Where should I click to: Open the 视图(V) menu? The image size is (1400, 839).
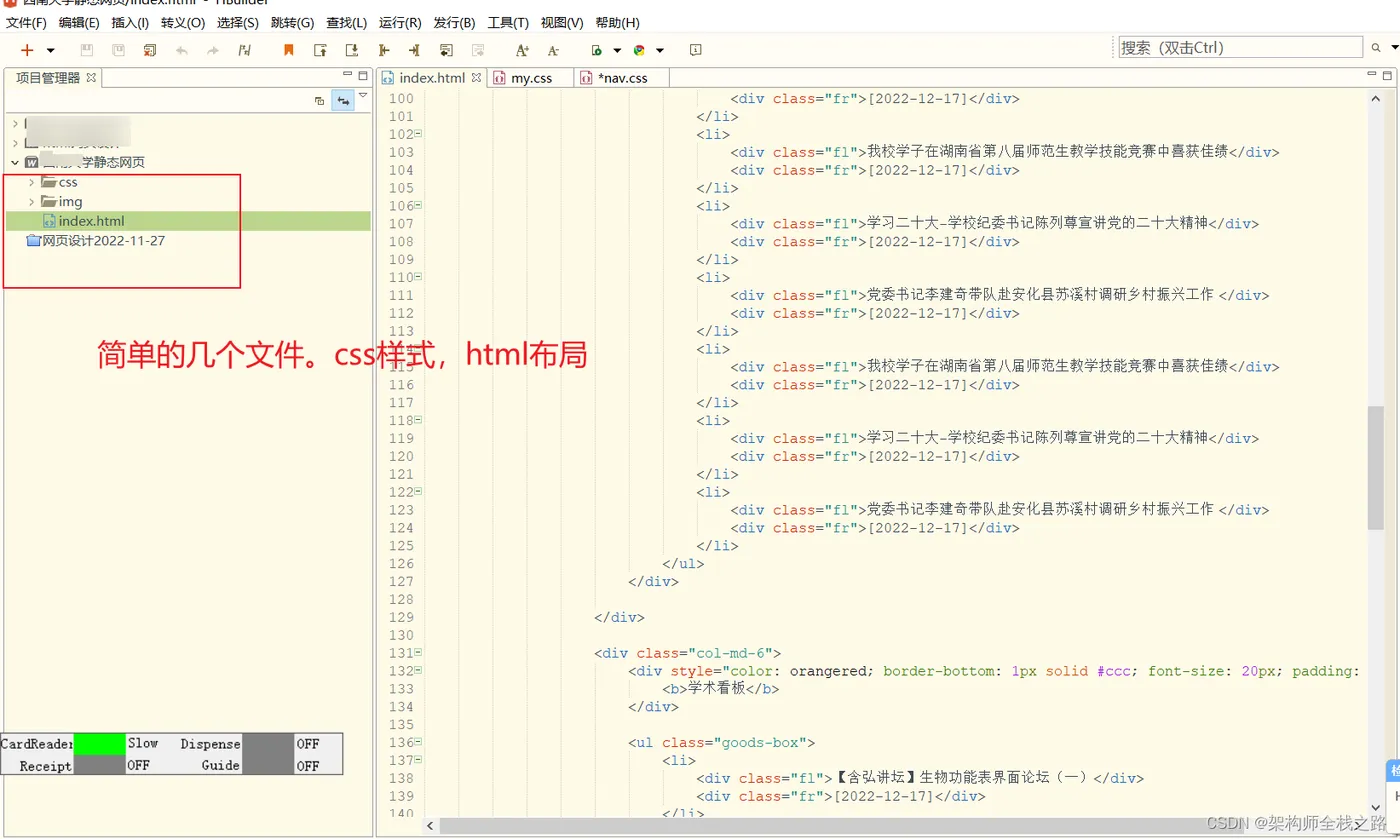(x=562, y=22)
